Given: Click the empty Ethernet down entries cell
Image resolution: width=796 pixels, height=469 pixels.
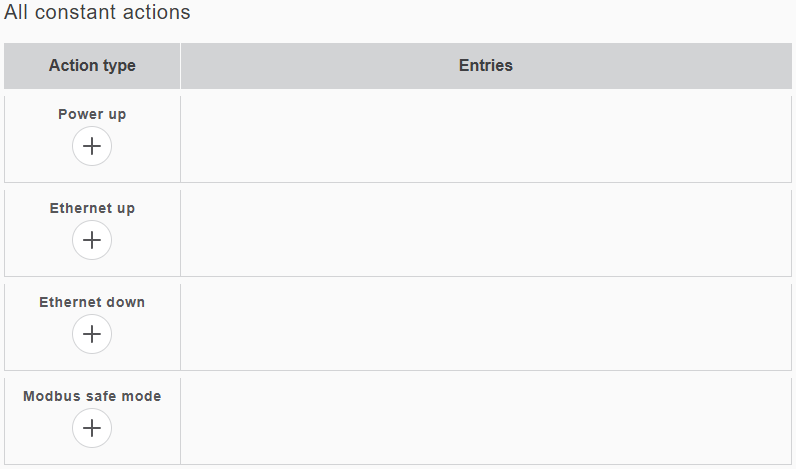Looking at the screenshot, I should tap(486, 327).
